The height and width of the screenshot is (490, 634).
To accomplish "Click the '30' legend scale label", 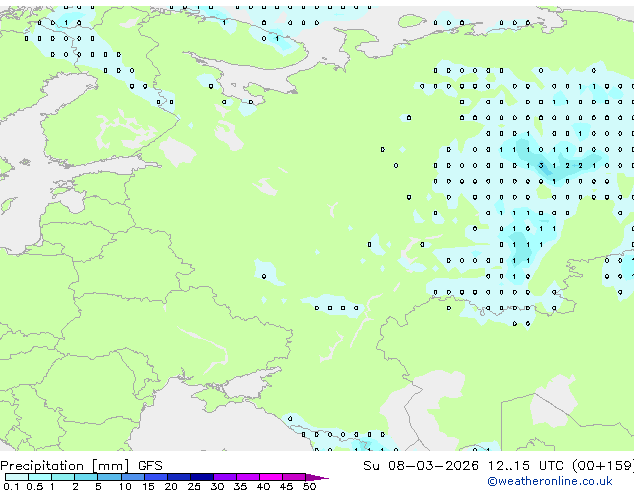I will pos(217,486).
